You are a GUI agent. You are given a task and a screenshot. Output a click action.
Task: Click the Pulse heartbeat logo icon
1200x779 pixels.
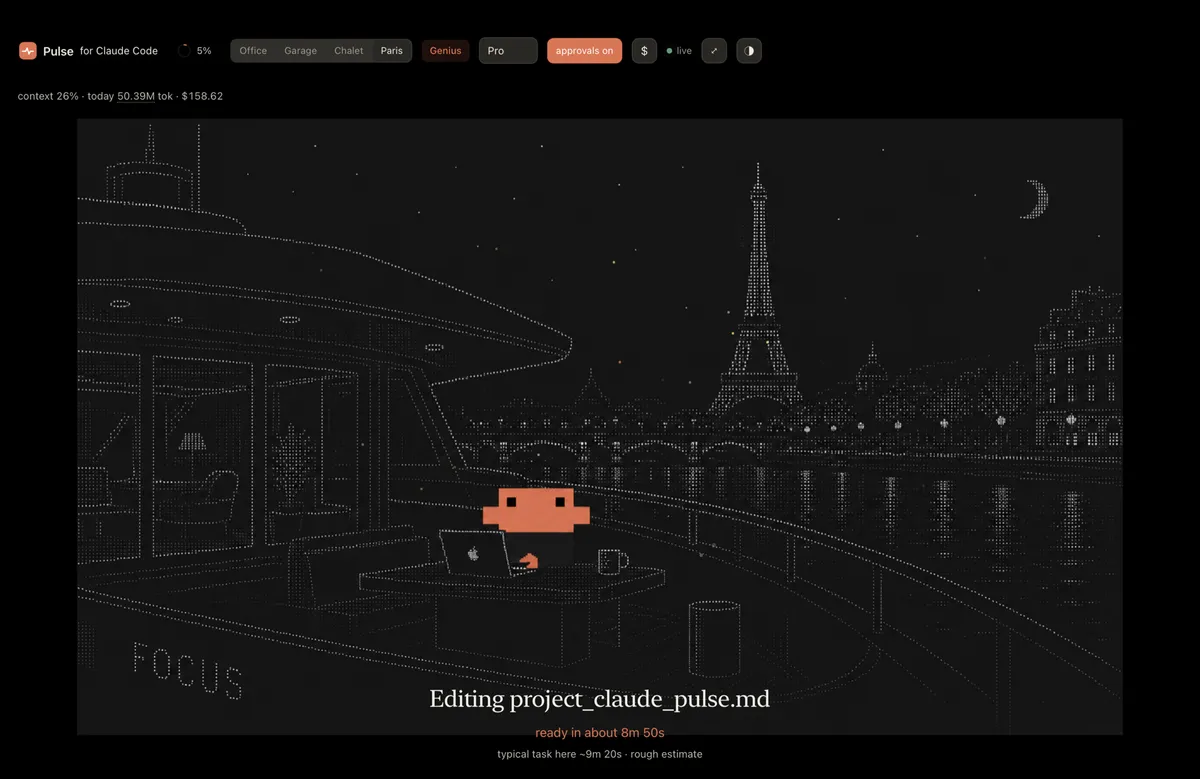28,50
